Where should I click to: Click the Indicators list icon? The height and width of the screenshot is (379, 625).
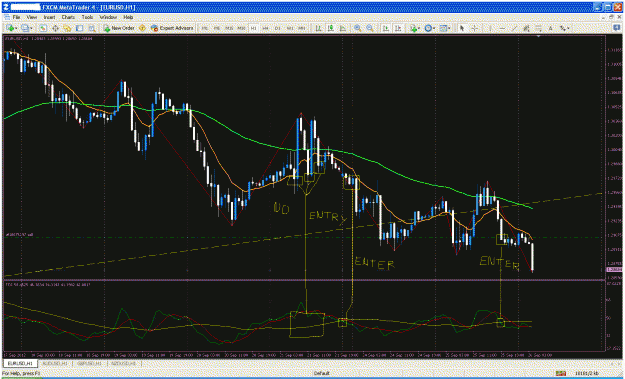tap(414, 28)
